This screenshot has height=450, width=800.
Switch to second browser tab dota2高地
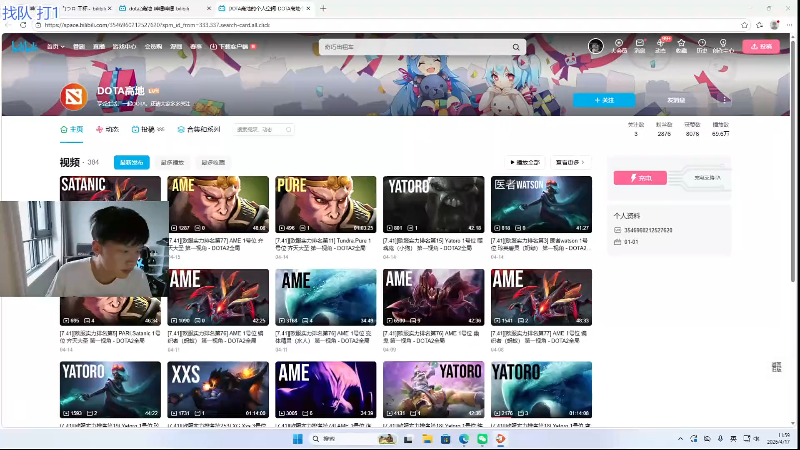pos(164,8)
